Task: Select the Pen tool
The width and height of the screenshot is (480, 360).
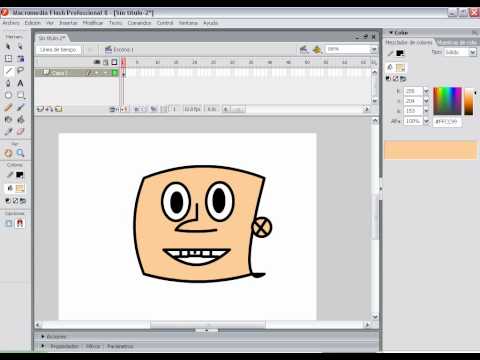Action: (8, 83)
